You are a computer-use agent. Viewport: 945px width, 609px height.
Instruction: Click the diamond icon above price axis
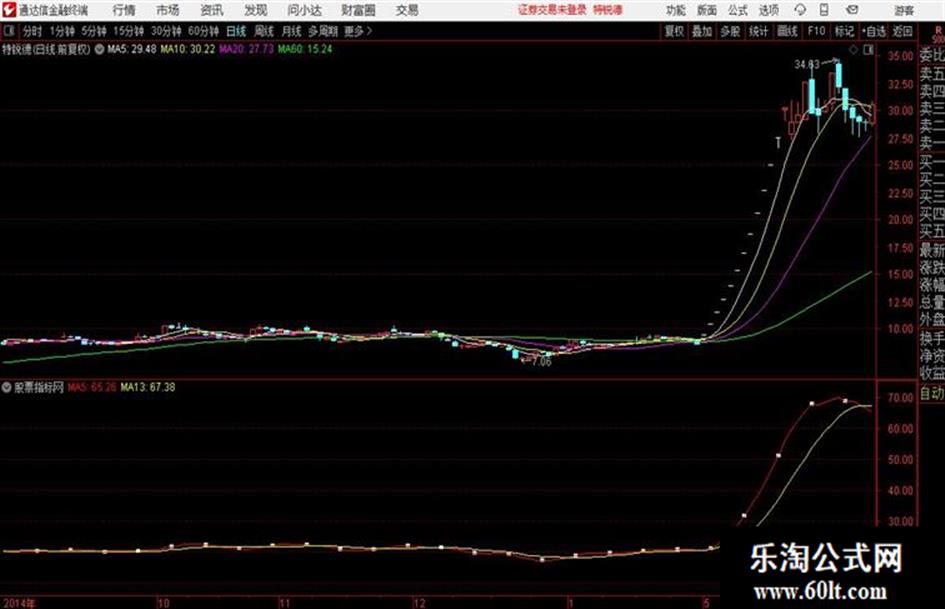pos(853,51)
